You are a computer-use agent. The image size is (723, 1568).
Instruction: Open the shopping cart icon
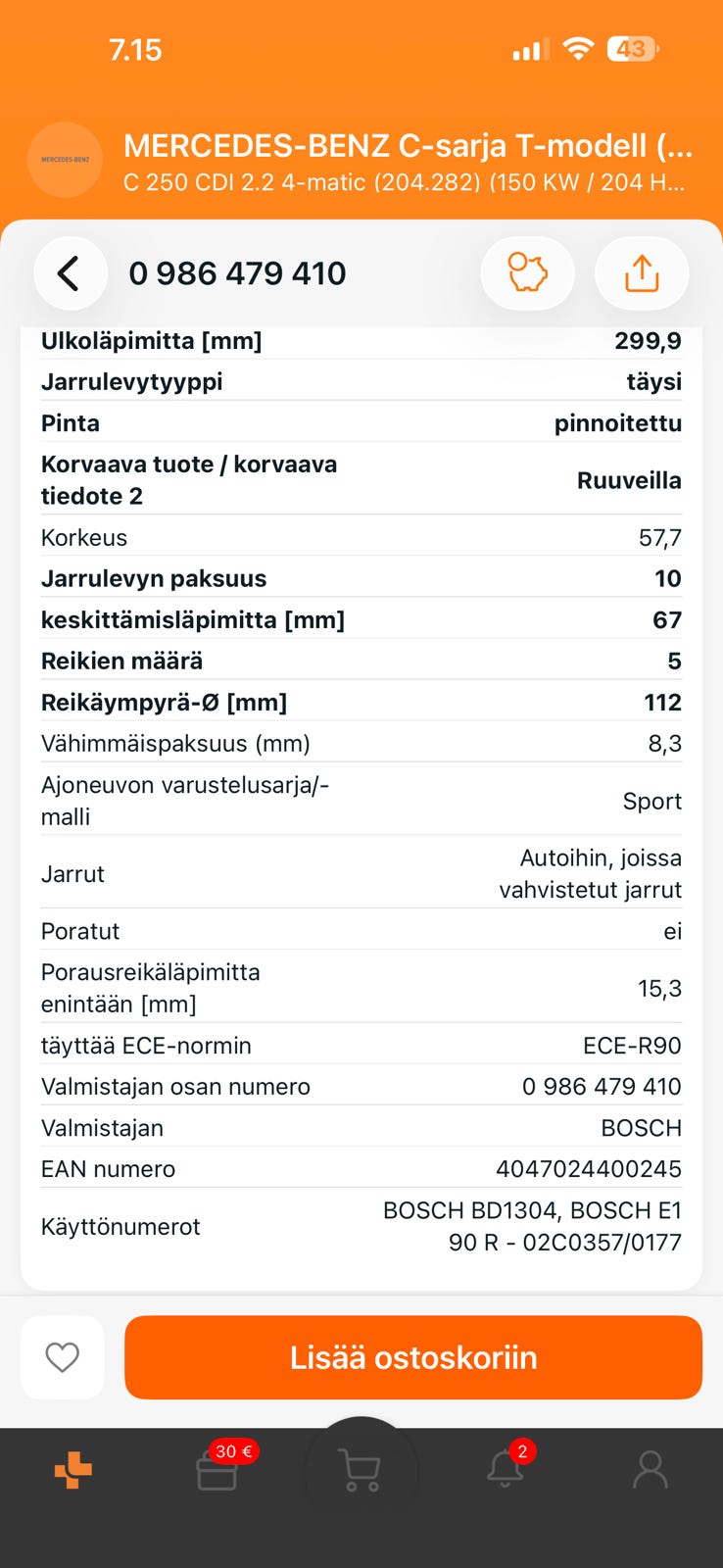point(361,1472)
